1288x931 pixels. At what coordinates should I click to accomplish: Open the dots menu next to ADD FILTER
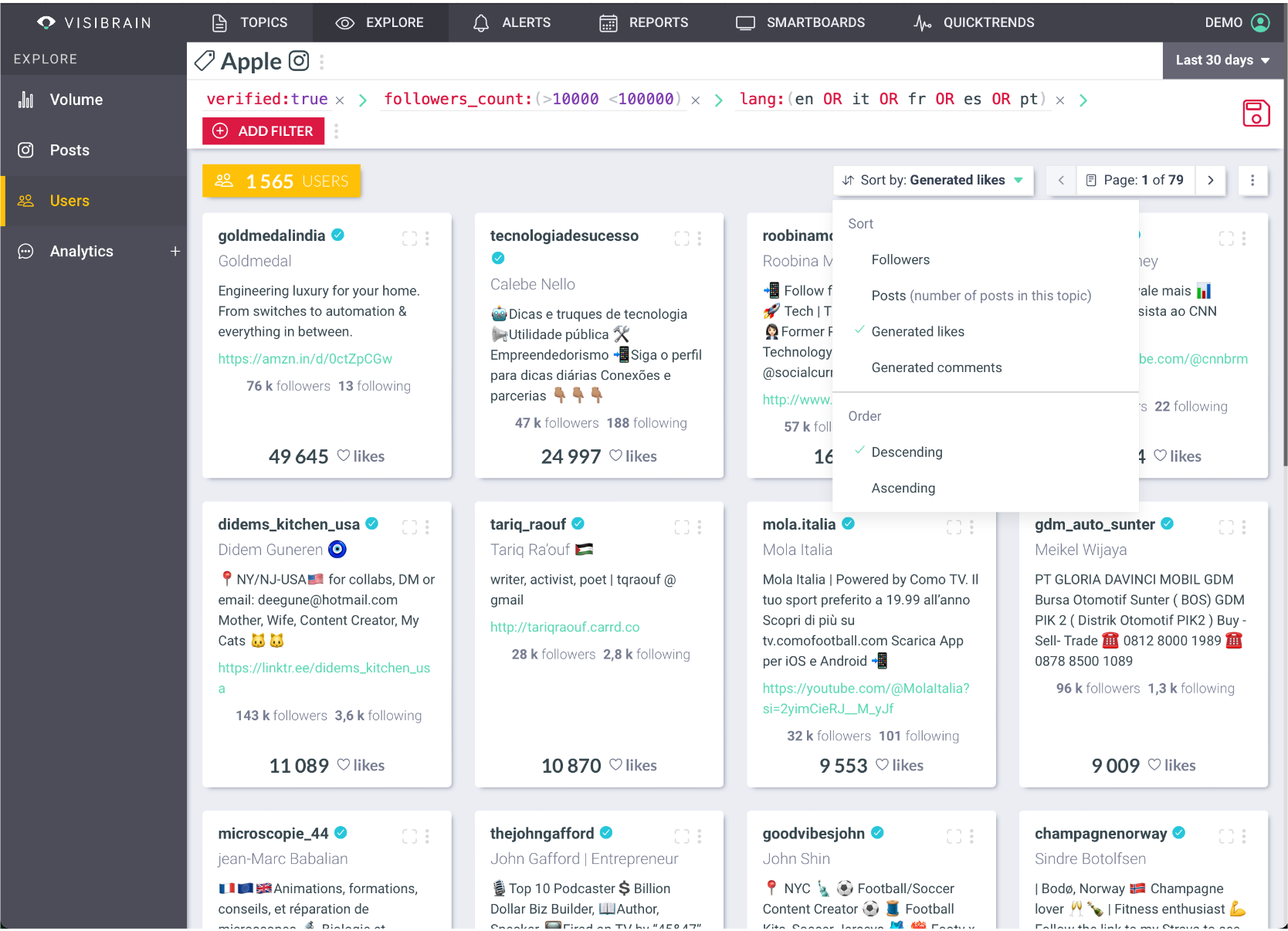tap(337, 131)
